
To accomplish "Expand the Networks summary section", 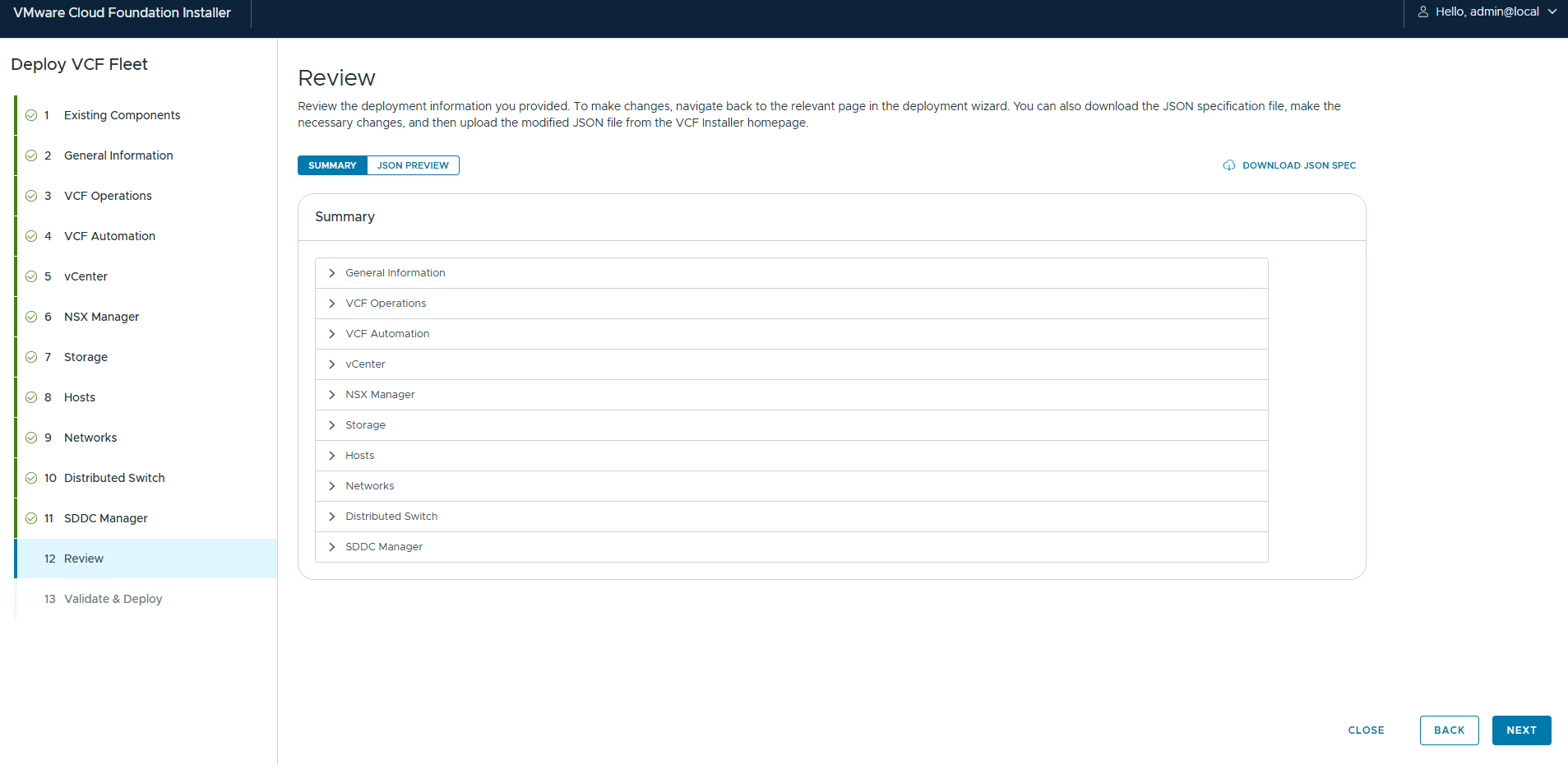I will click(332, 486).
